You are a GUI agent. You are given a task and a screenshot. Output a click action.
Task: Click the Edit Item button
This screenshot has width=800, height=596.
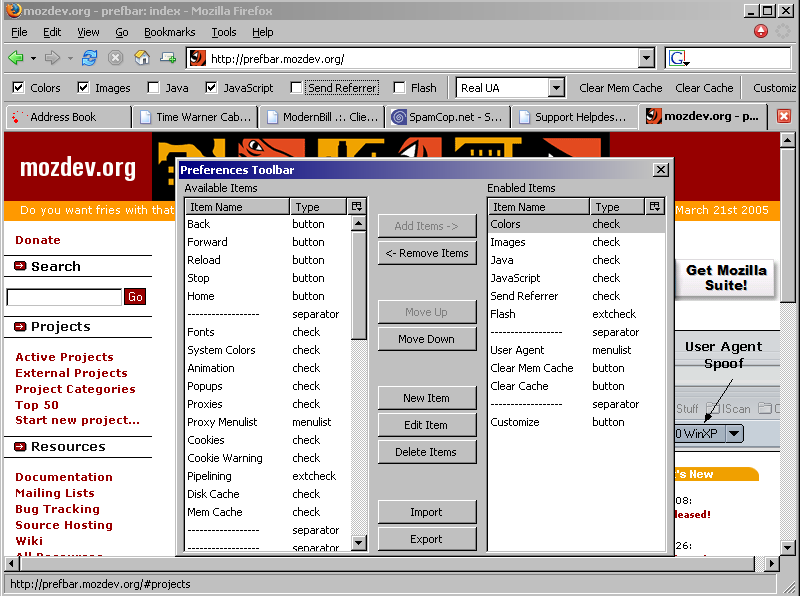click(x=427, y=425)
